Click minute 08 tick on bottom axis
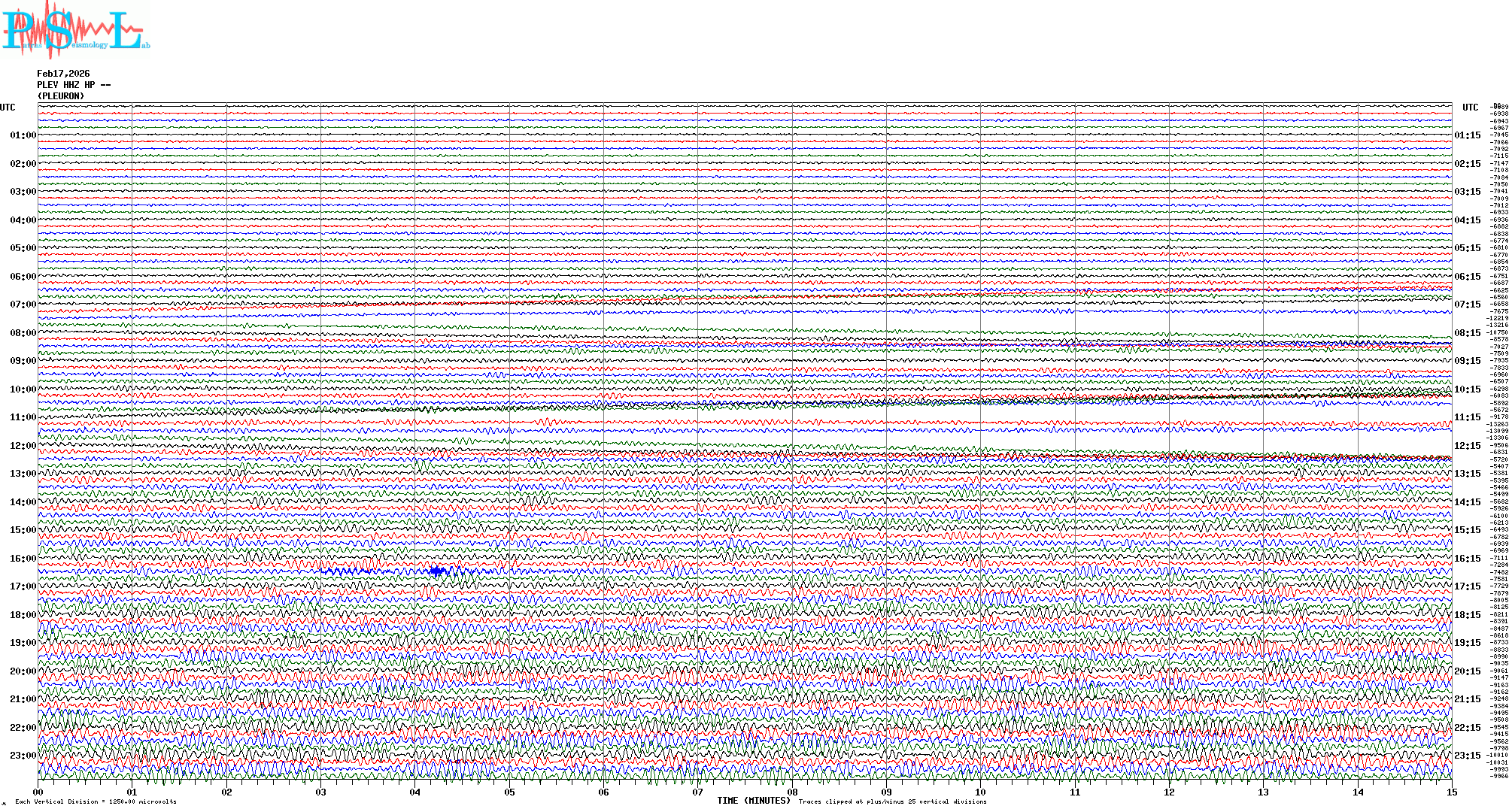The height and width of the screenshot is (812, 1512). (792, 792)
